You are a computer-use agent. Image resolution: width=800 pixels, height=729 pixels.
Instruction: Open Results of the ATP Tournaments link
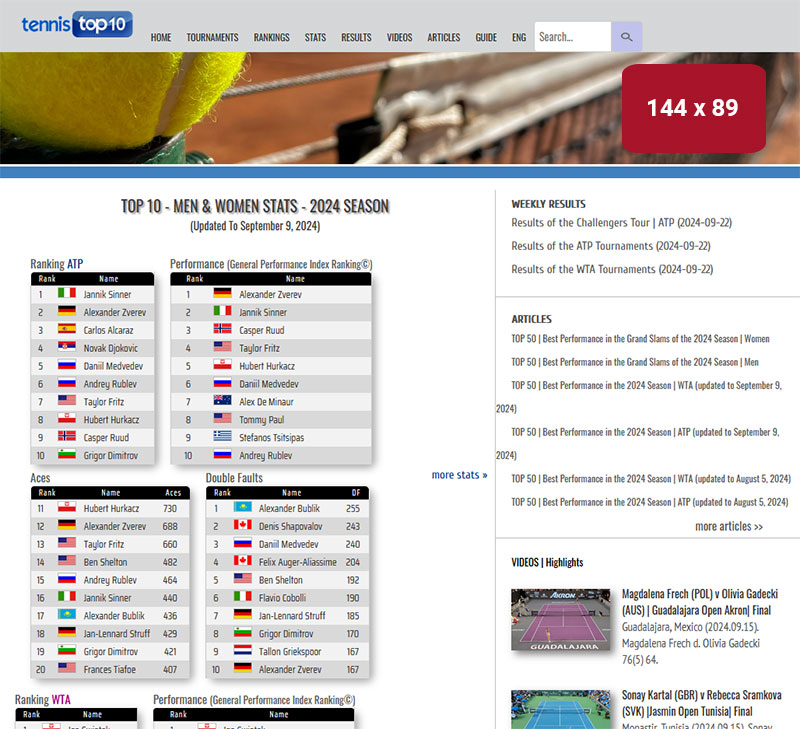pos(611,246)
